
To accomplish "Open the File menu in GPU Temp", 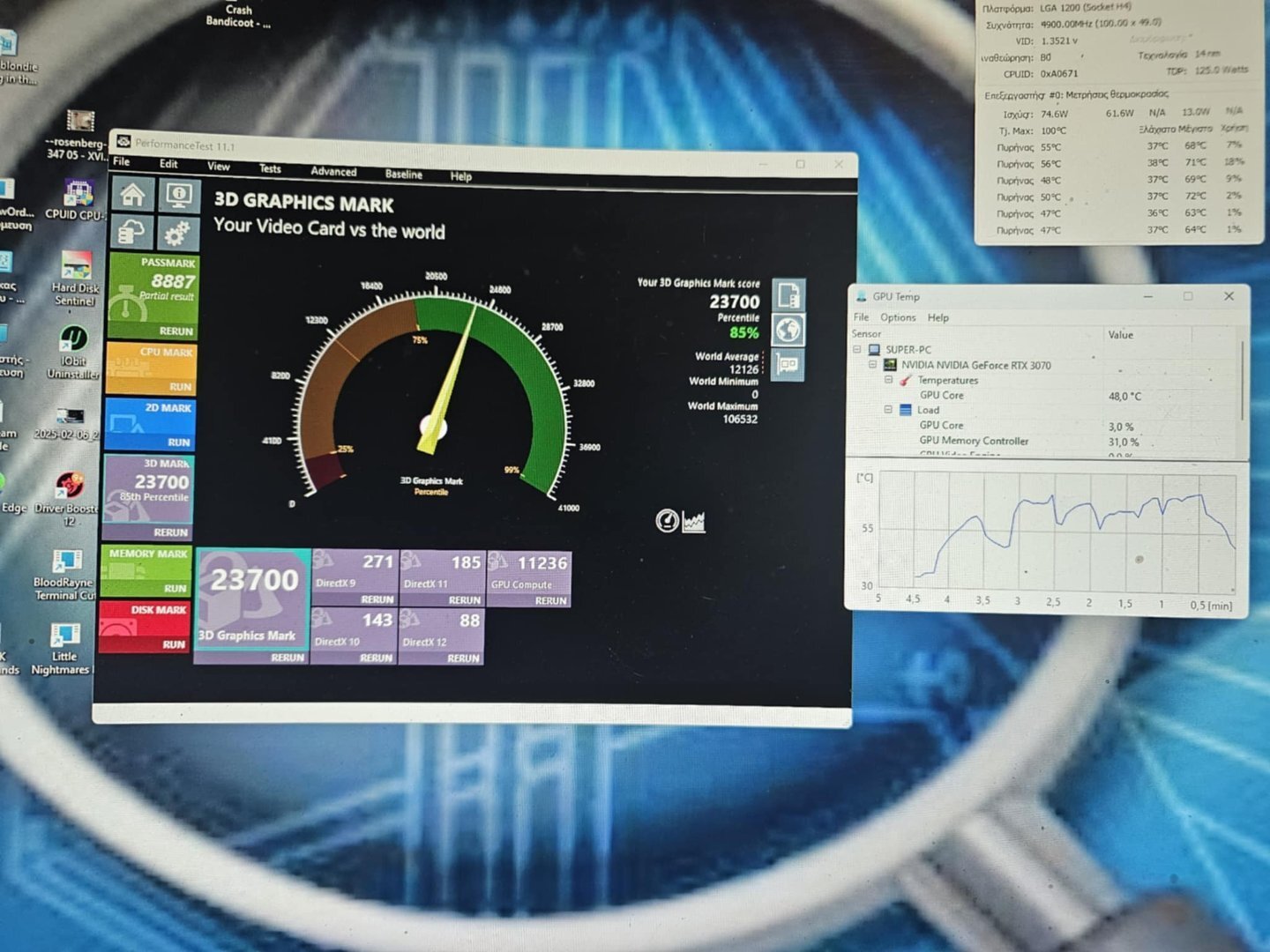I will click(862, 317).
